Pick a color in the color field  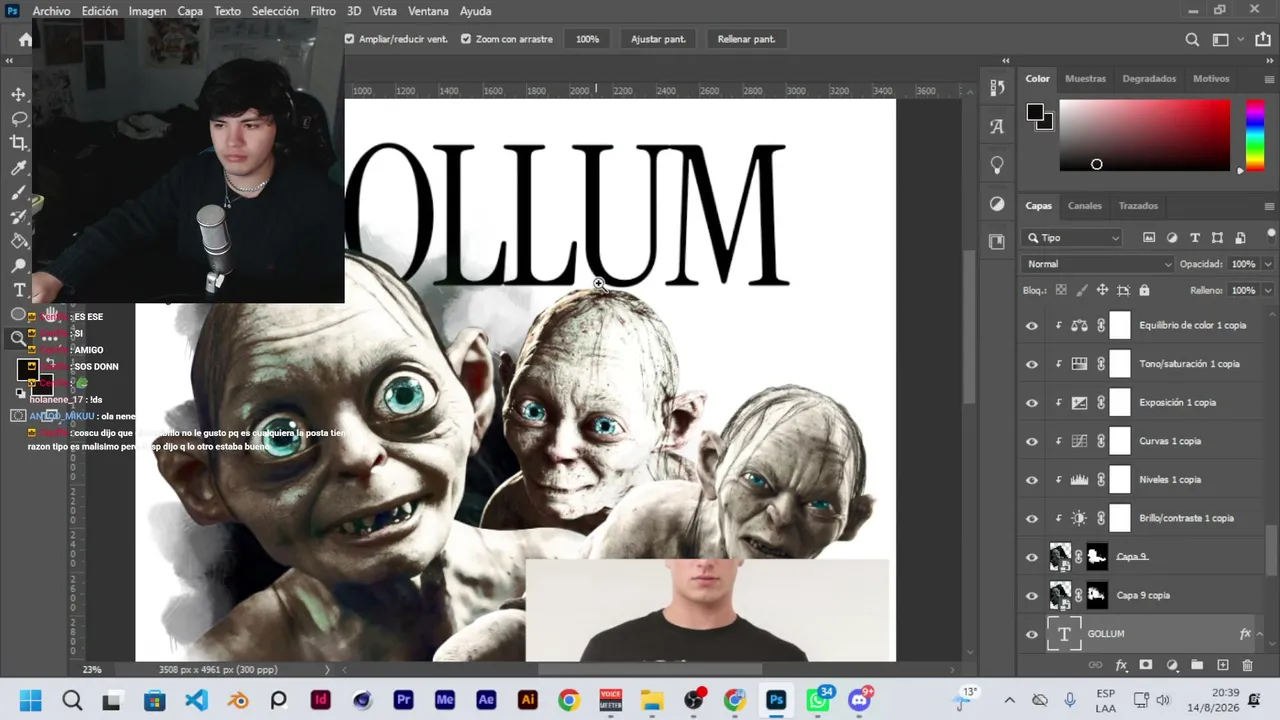(x=1145, y=135)
